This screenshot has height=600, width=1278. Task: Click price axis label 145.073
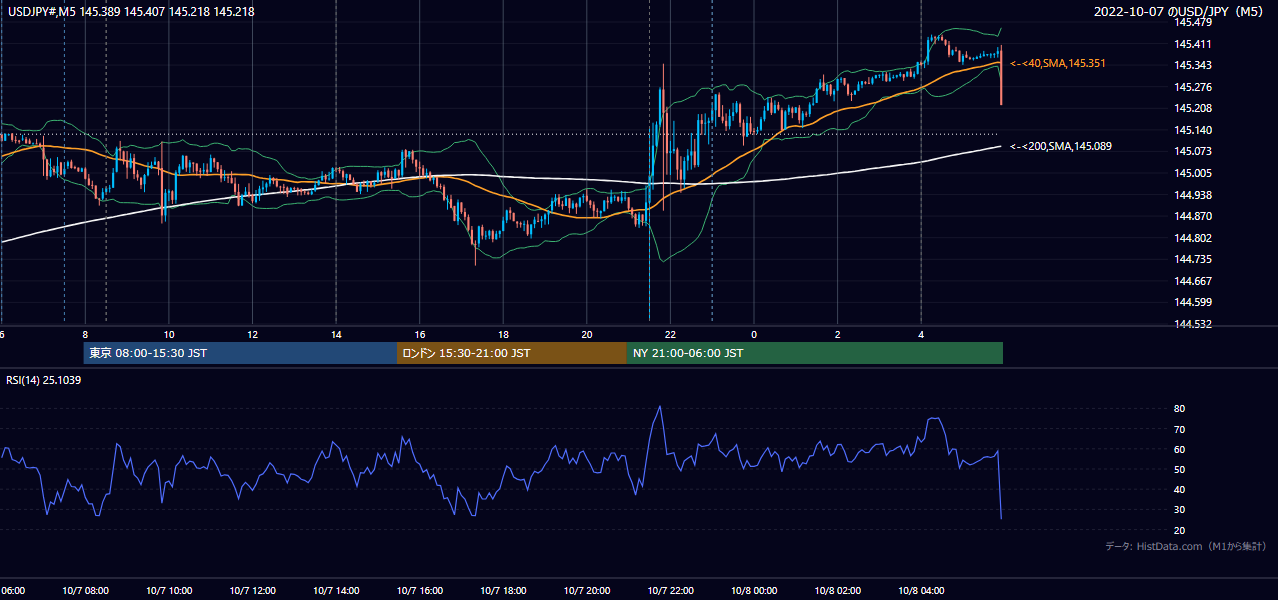[x=1193, y=151]
